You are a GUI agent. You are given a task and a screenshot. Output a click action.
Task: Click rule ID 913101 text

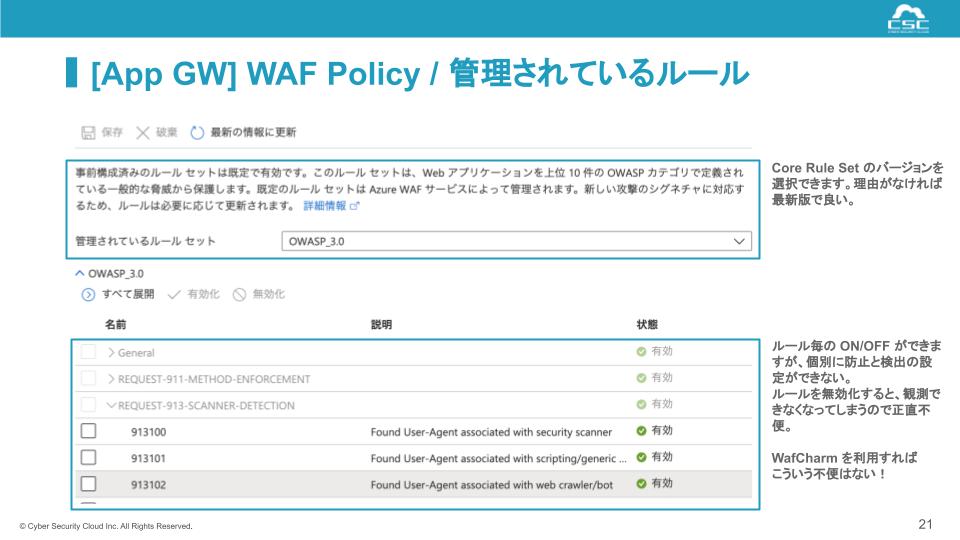pyautogui.click(x=149, y=459)
